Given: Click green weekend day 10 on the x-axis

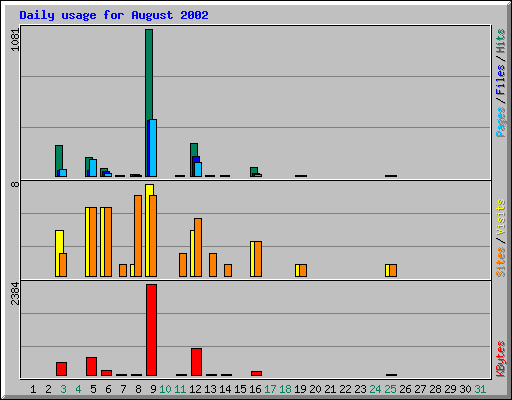Looking at the screenshot, I should [x=165, y=389].
